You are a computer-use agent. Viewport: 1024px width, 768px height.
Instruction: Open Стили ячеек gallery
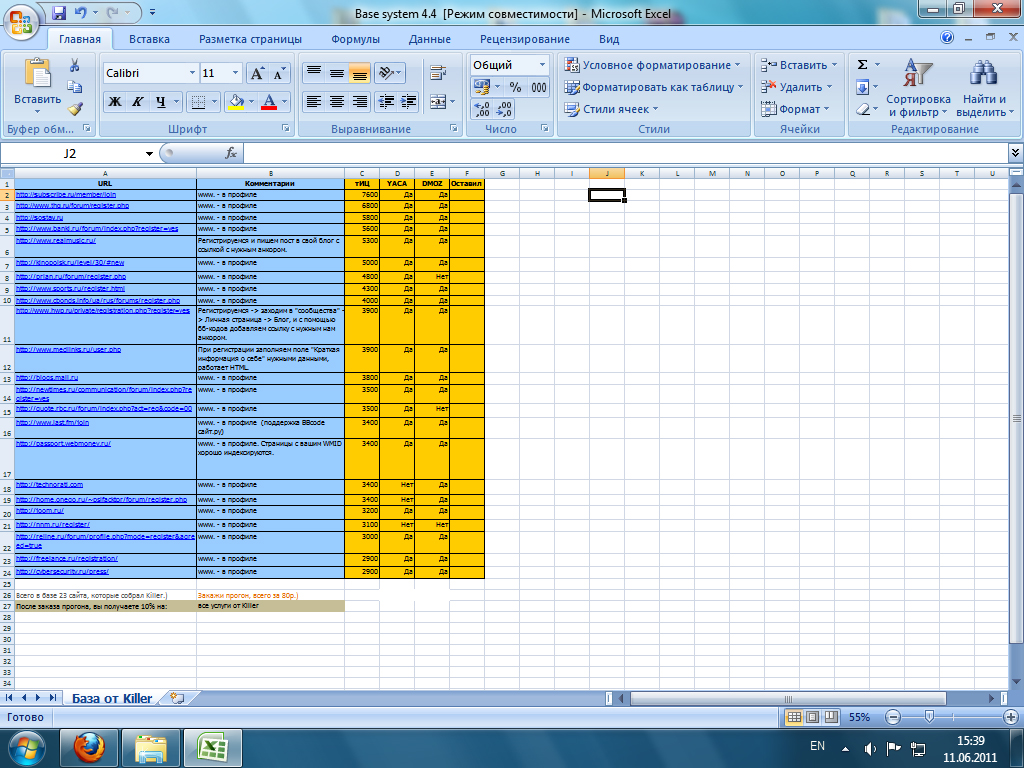(x=611, y=109)
